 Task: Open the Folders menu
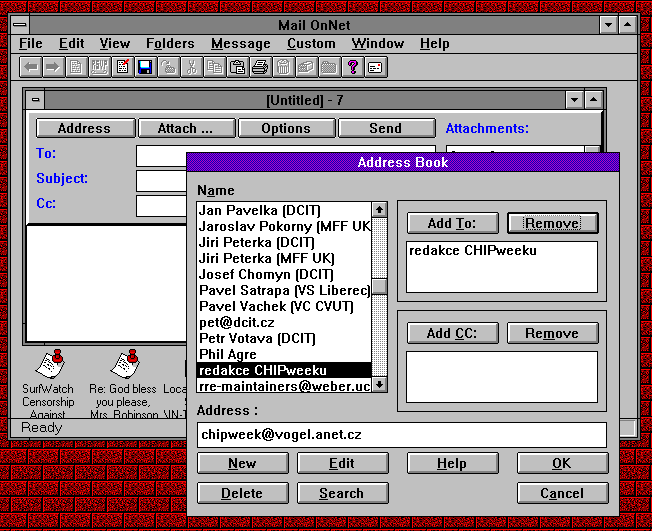coord(170,43)
